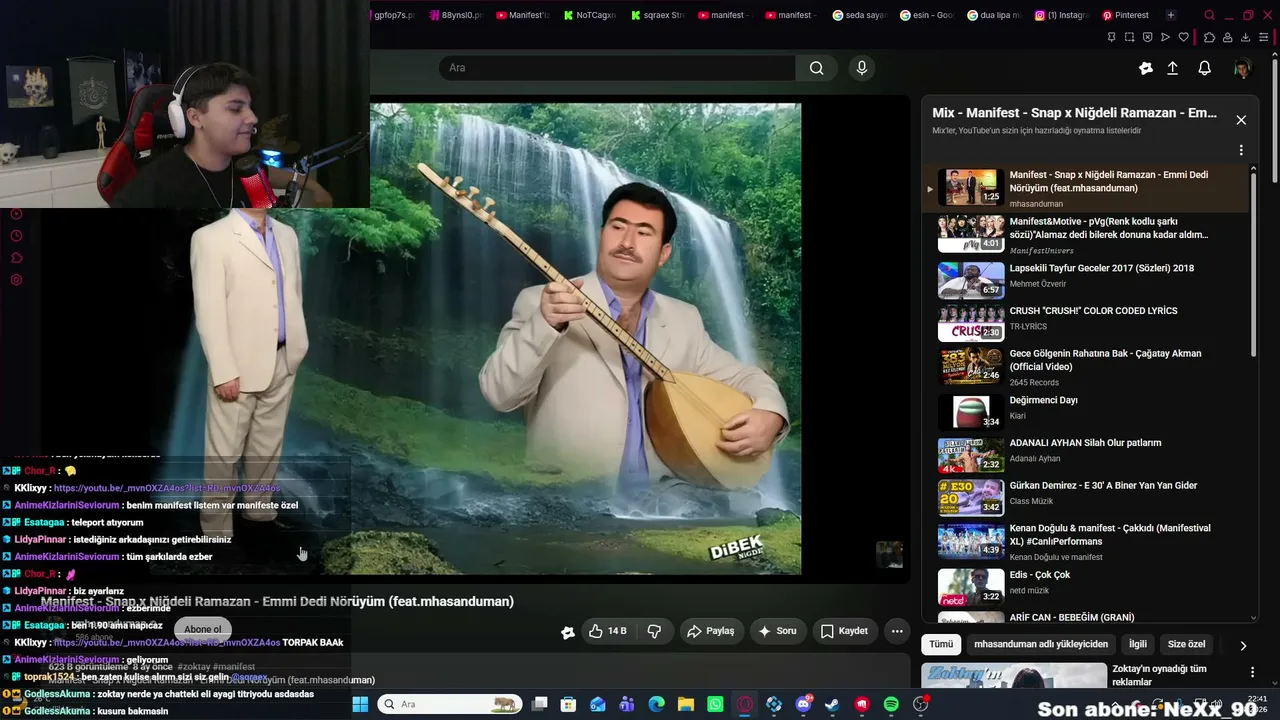
Task: Like the video with 14 B likes
Action: [x=607, y=631]
